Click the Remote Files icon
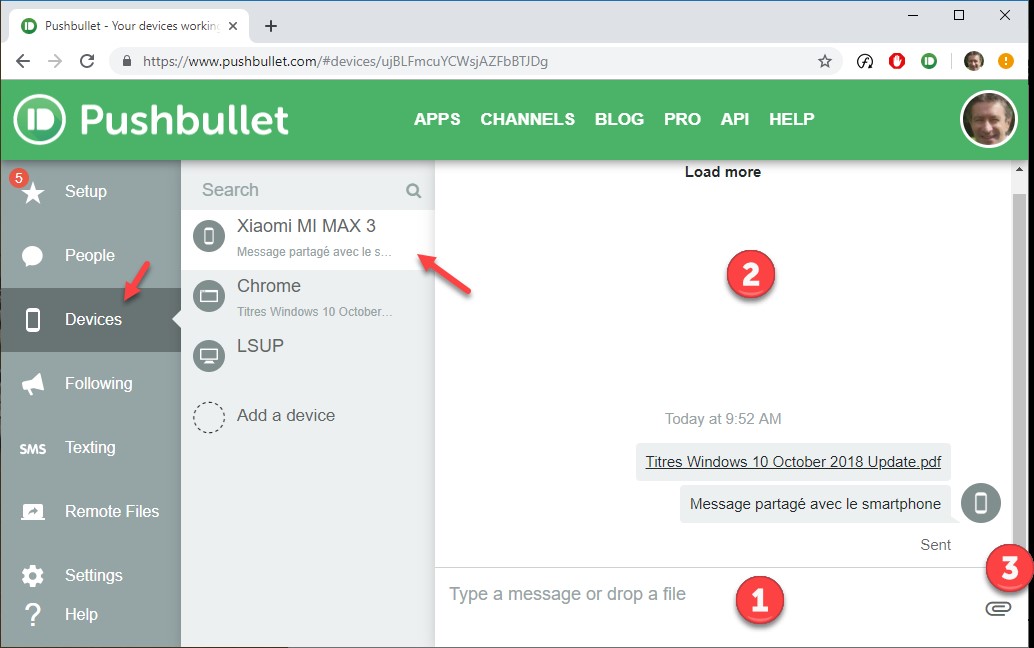 pyautogui.click(x=32, y=512)
